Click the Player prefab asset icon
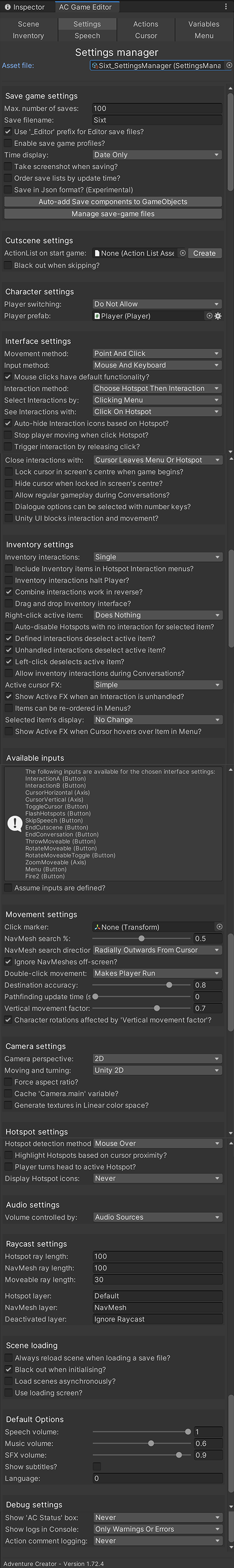 pyautogui.click(x=98, y=316)
